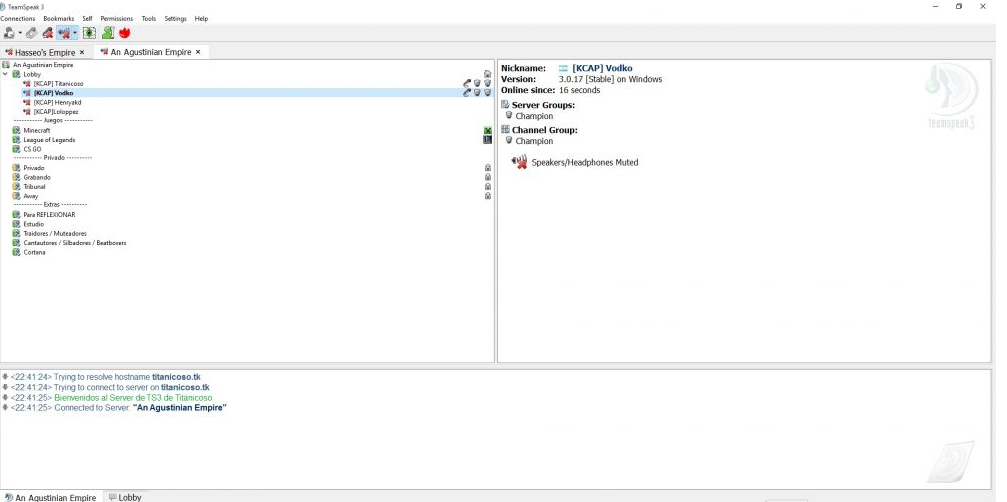1007x502 pixels.
Task: Select the Para REFLEXIONAR channel
Action: (x=49, y=214)
